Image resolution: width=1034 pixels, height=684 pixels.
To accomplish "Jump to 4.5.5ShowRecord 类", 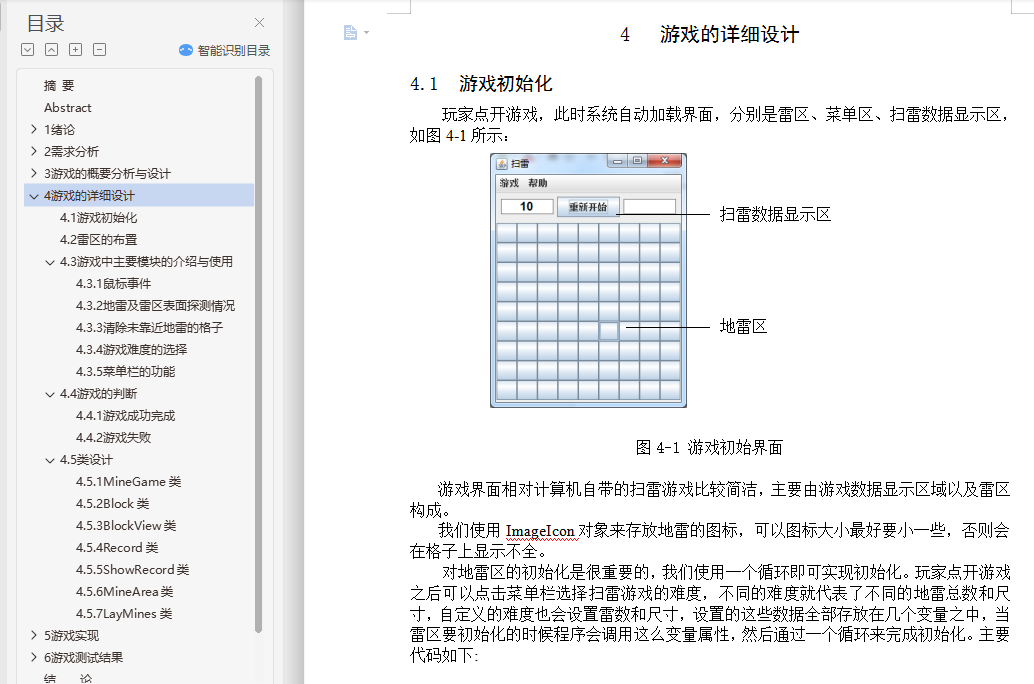I will 132,569.
